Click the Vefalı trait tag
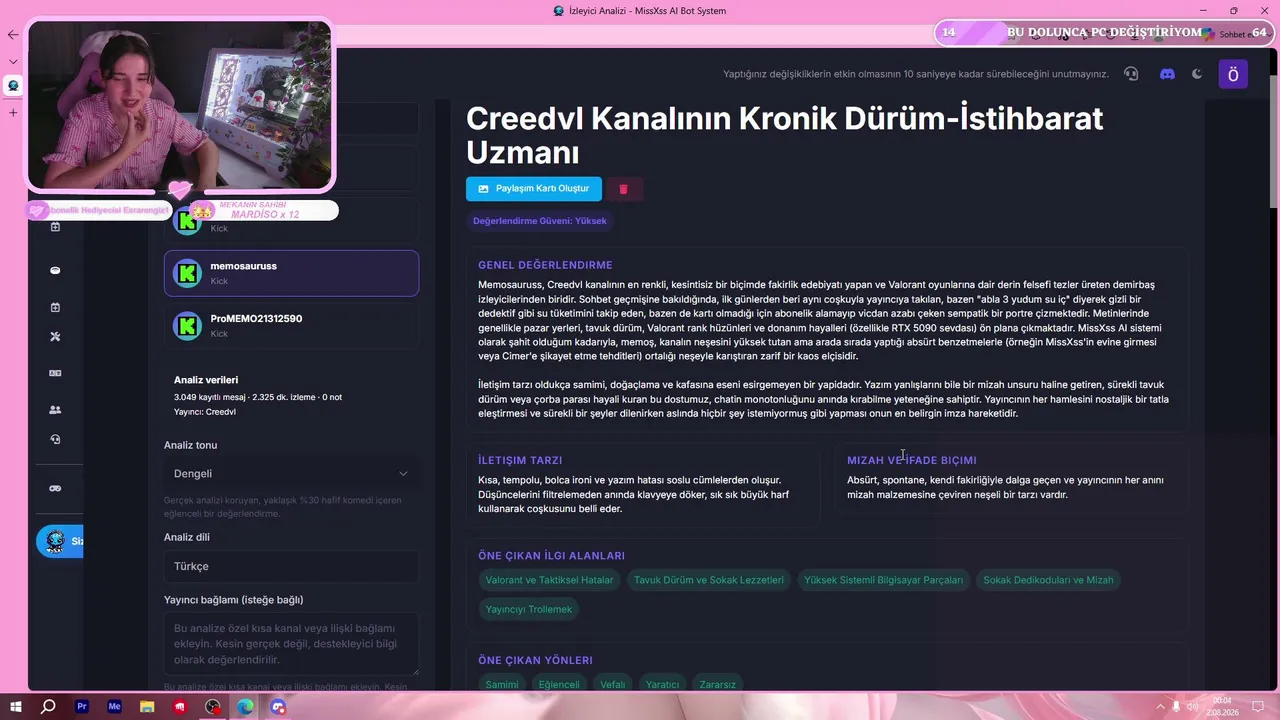The width and height of the screenshot is (1280, 720). click(x=612, y=684)
